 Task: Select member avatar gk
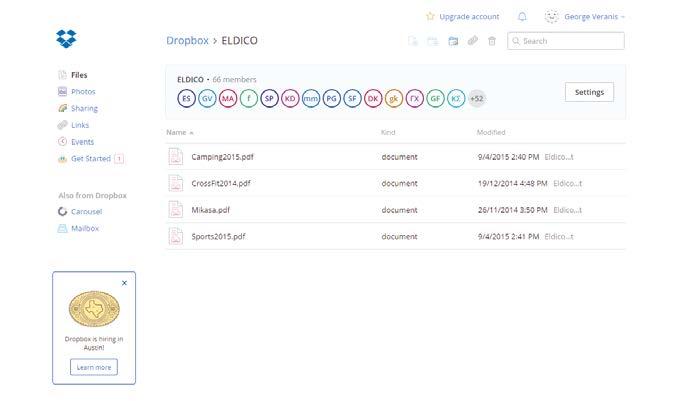pos(394,98)
